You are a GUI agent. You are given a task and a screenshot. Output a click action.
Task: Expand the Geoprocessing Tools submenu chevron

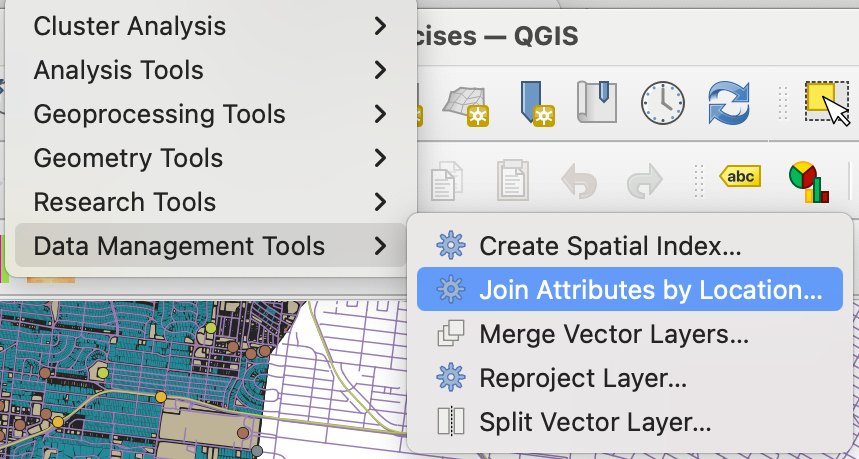tap(380, 114)
